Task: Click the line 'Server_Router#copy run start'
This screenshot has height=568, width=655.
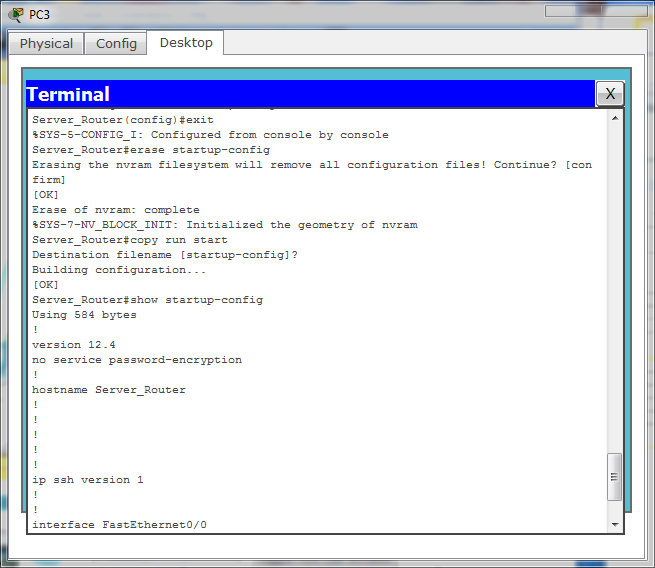Action: 130,240
